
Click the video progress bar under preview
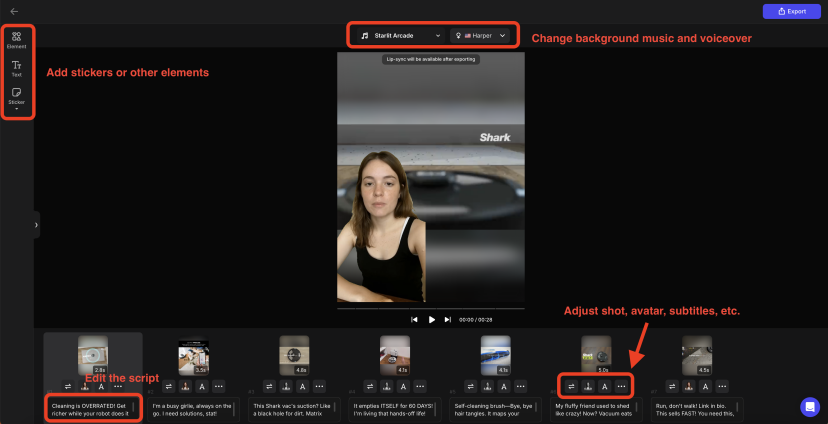pos(431,308)
